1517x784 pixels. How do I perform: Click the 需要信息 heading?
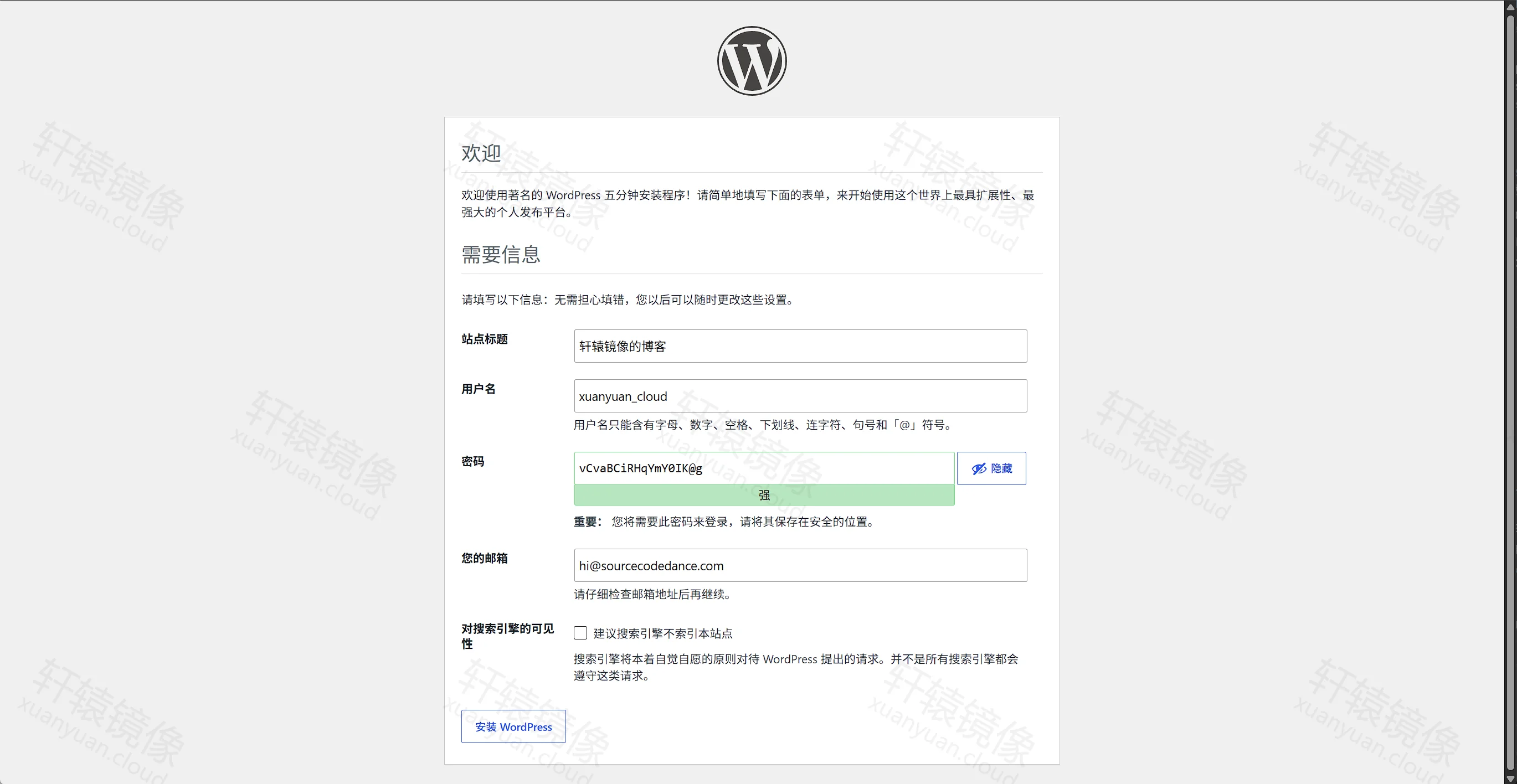pyautogui.click(x=501, y=254)
